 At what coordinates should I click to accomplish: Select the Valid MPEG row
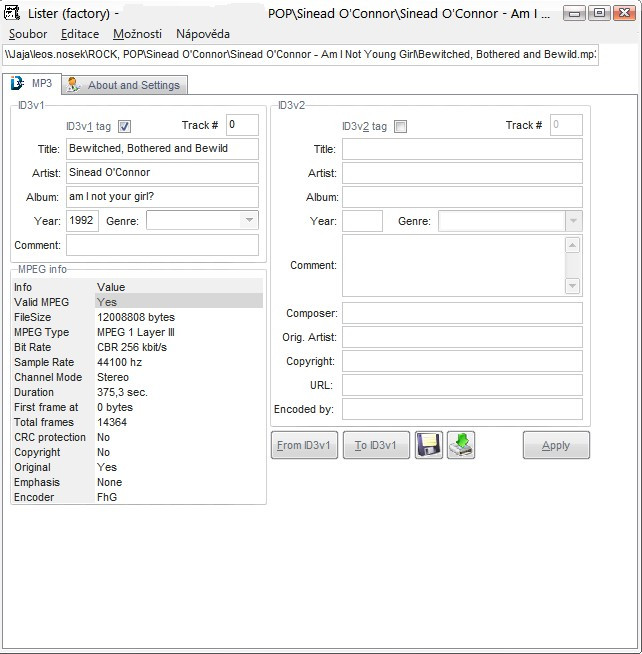138,302
